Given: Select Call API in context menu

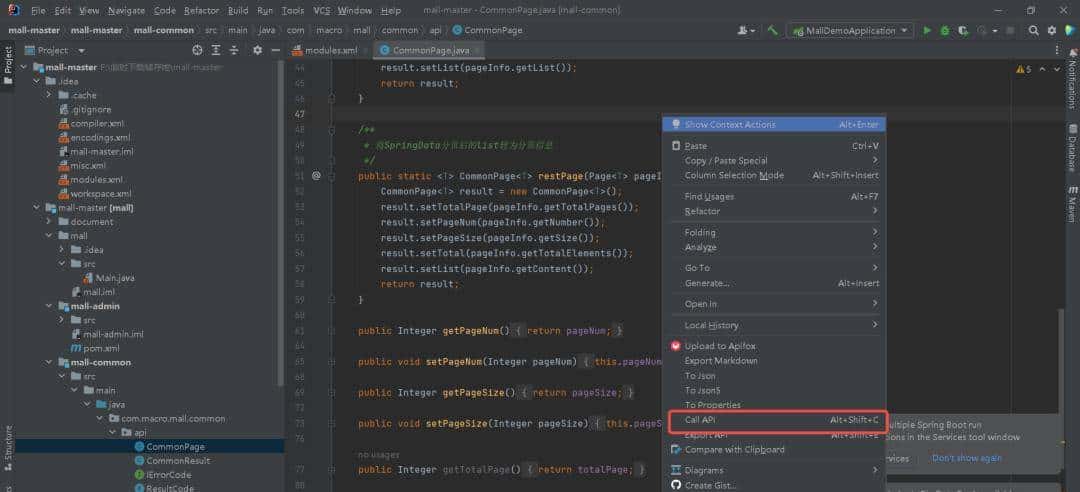Looking at the screenshot, I should (x=700, y=420).
